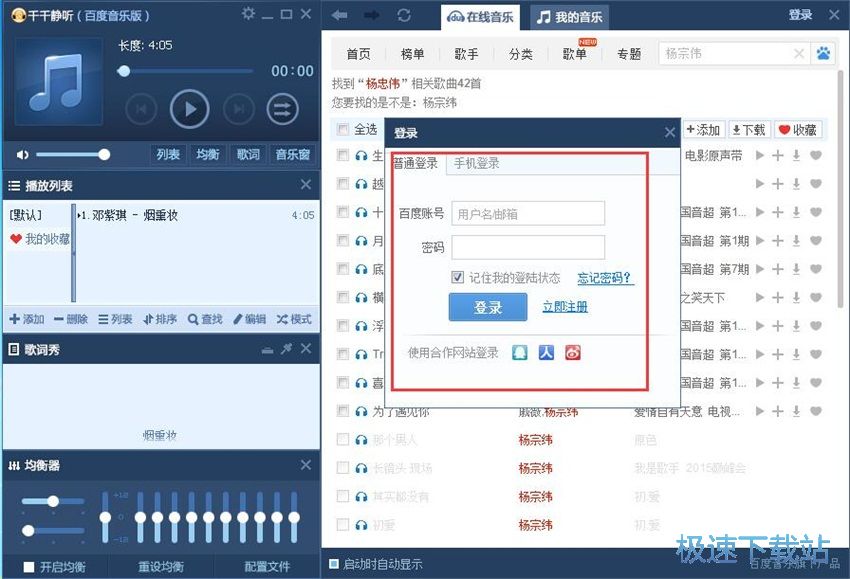Tick checkbox for bottom 初爱 row

[x=343, y=524]
